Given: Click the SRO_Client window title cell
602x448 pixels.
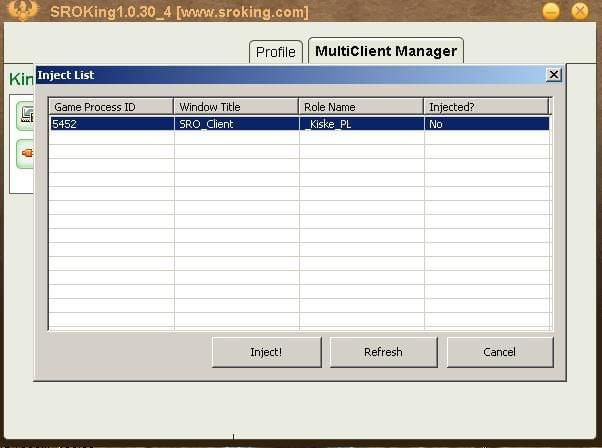Looking at the screenshot, I should (x=236, y=124).
